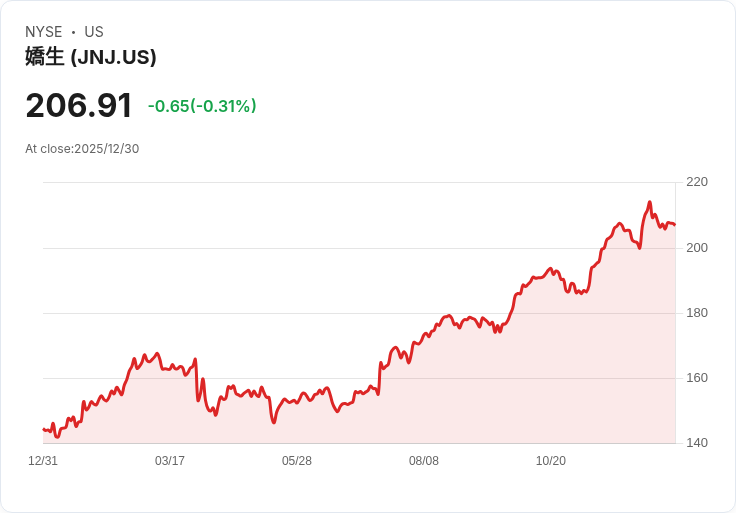The width and height of the screenshot is (736, 513).
Task: Select the 12/31 date on x-axis
Action: [x=43, y=461]
